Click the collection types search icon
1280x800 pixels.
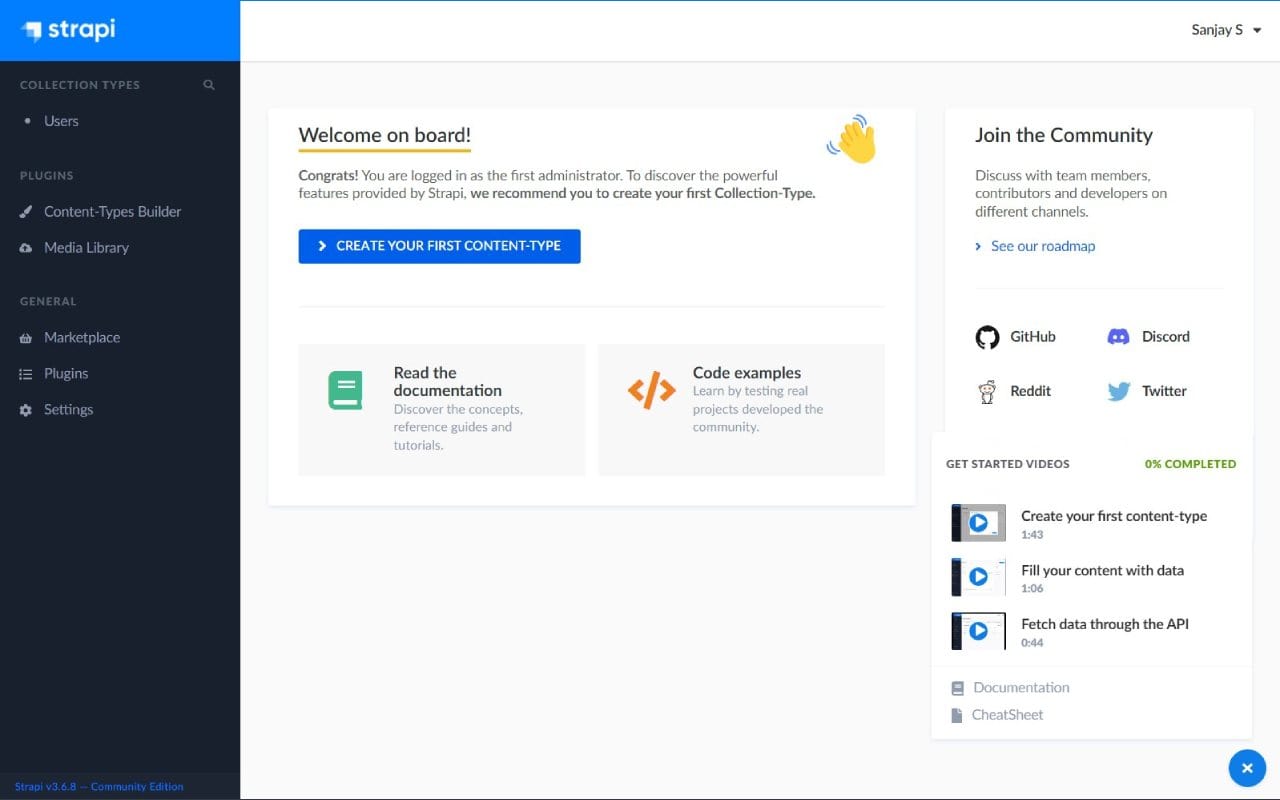[x=208, y=84]
